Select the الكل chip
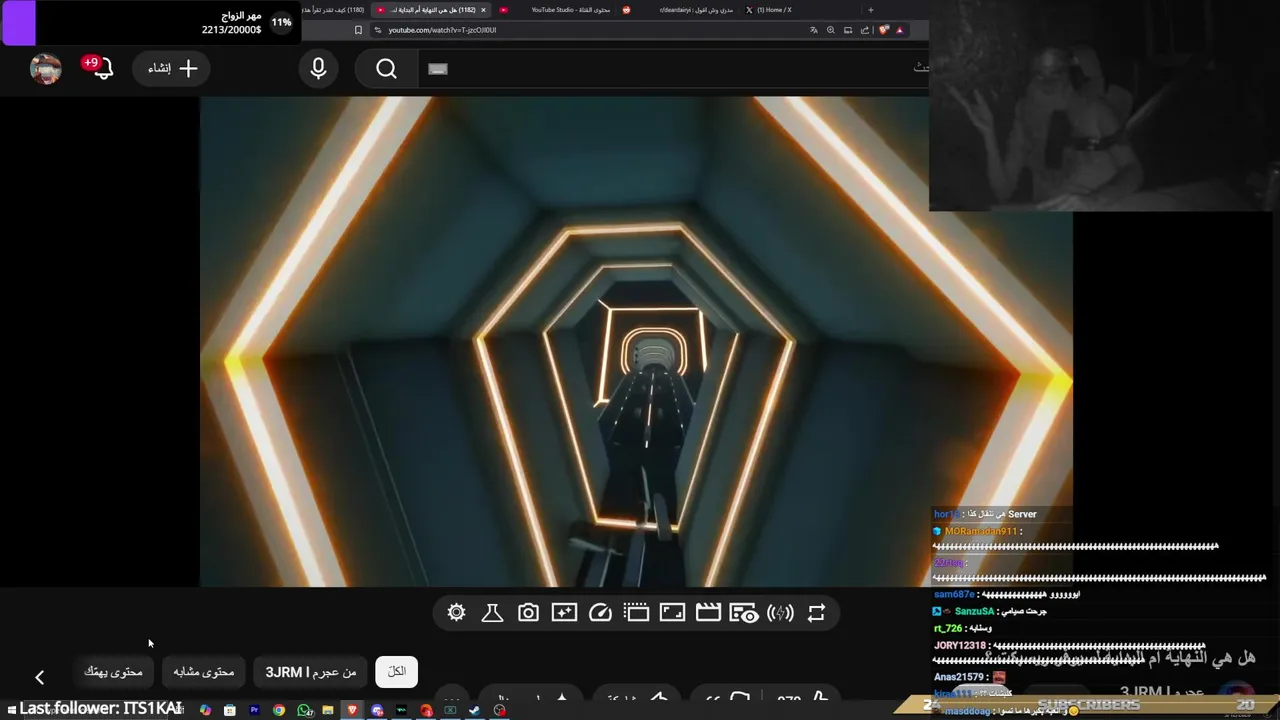This screenshot has width=1280, height=720. coord(396,671)
